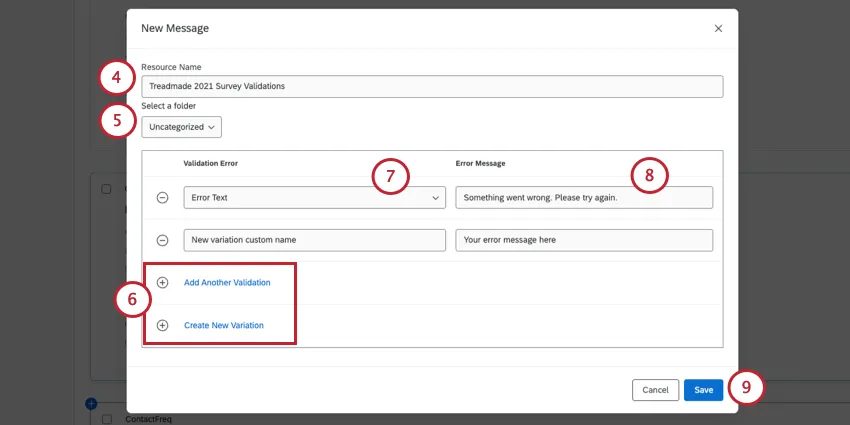Click the 'Your error message here' field
This screenshot has width=850, height=425.
[x=583, y=240]
